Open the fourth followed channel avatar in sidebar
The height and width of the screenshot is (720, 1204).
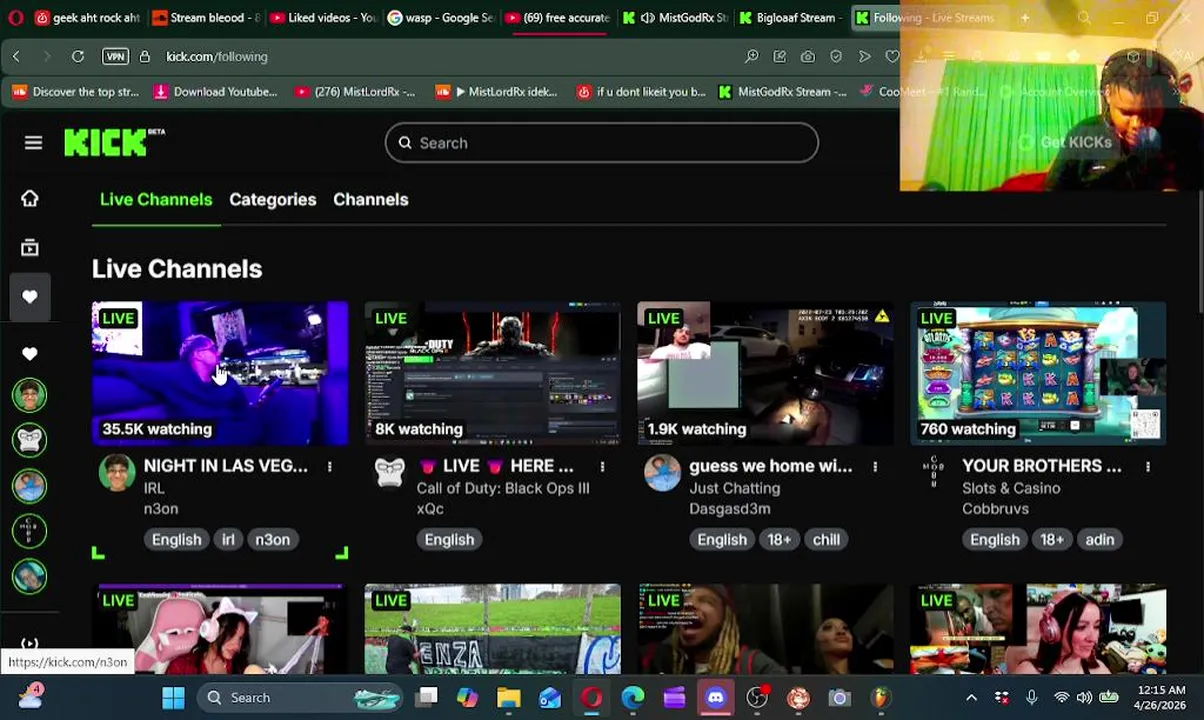pyautogui.click(x=29, y=531)
